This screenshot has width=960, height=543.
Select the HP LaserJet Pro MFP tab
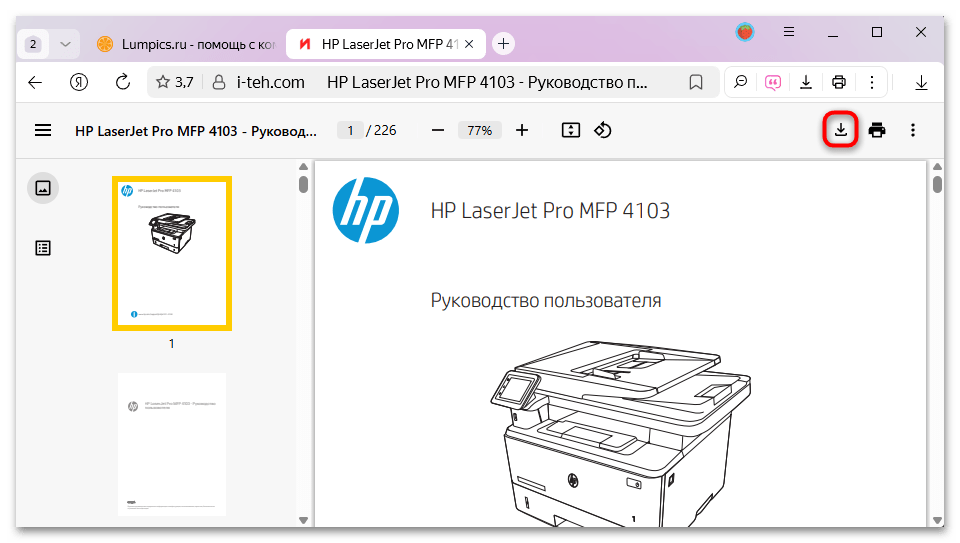tap(386, 44)
